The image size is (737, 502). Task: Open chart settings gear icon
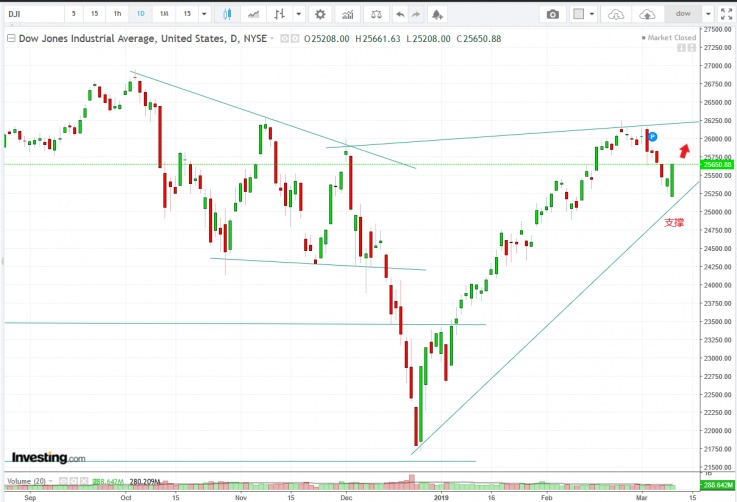[x=320, y=14]
